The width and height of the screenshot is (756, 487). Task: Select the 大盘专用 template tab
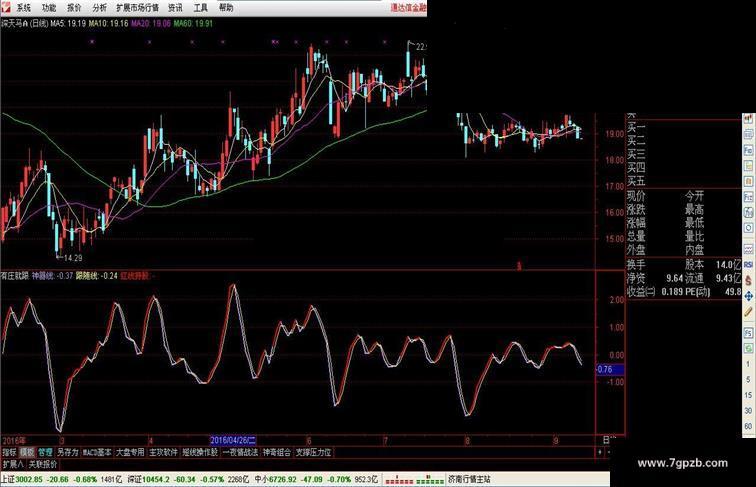[130, 452]
